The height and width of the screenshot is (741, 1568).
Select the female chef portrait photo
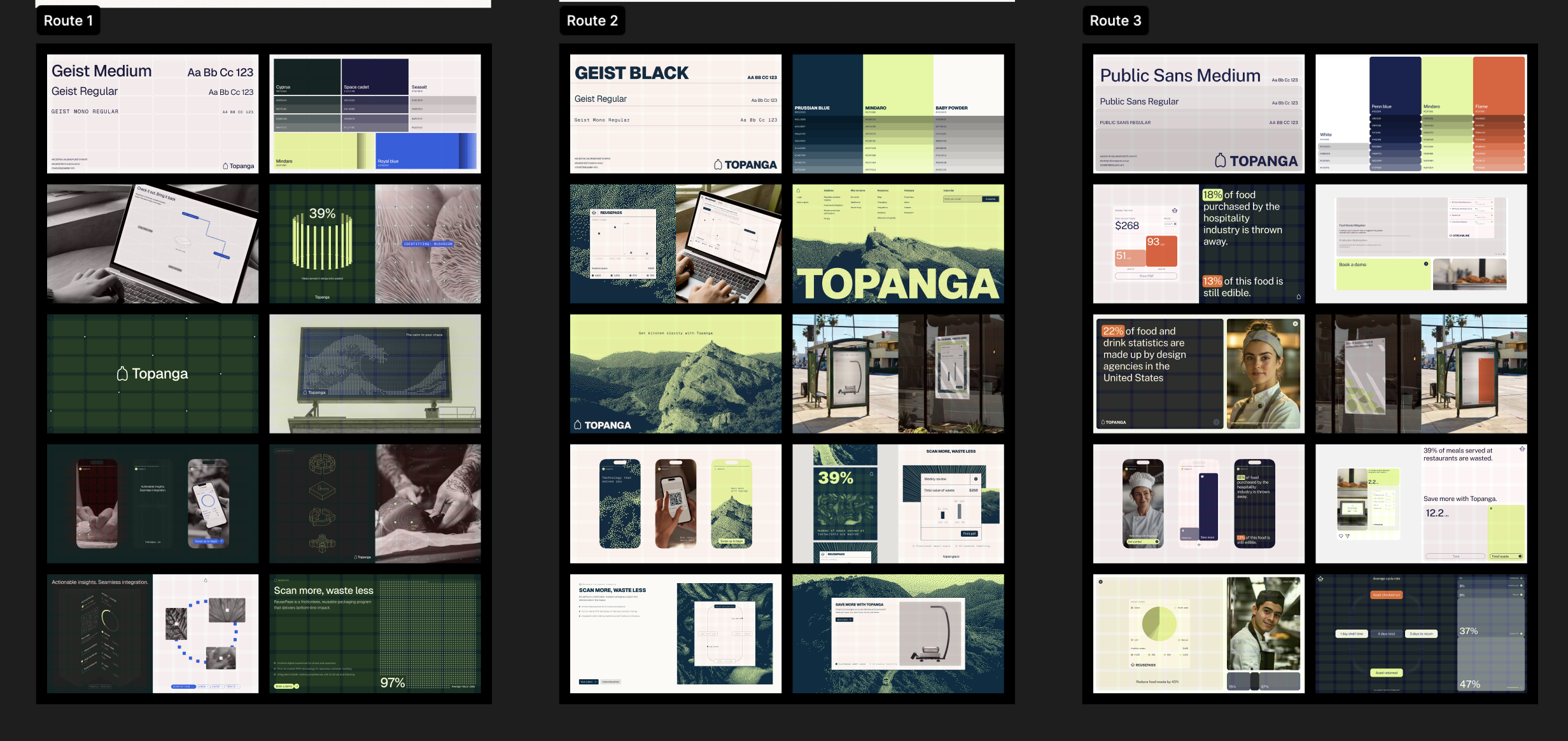[1264, 374]
